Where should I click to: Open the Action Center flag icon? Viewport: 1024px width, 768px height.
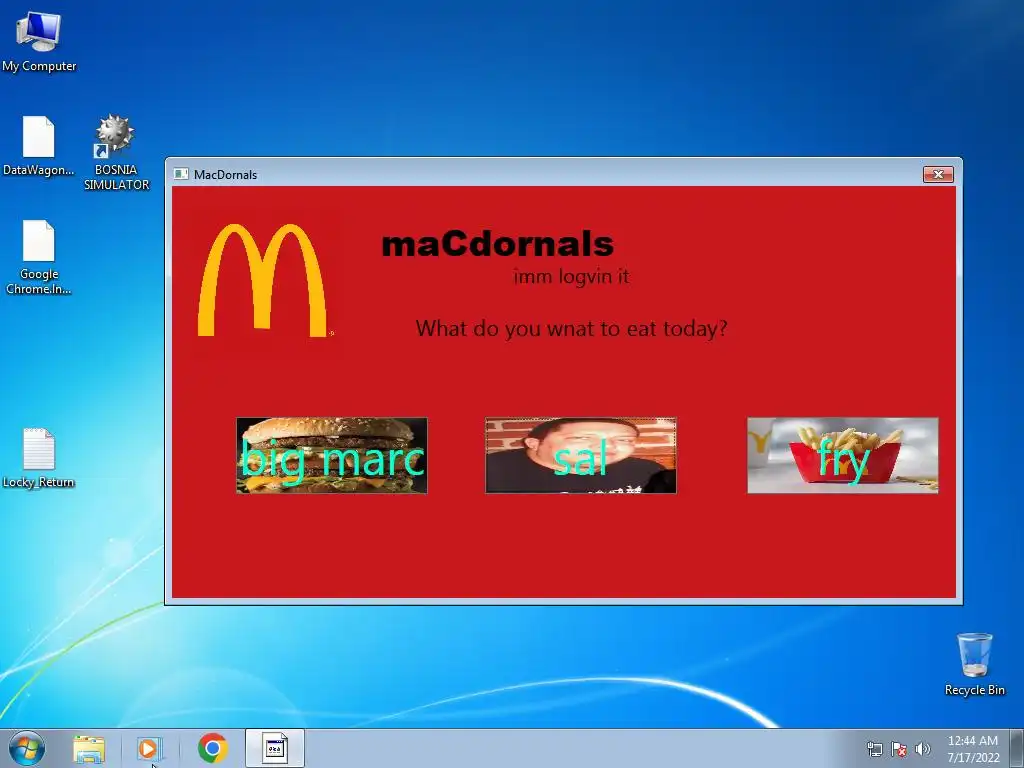[899, 749]
